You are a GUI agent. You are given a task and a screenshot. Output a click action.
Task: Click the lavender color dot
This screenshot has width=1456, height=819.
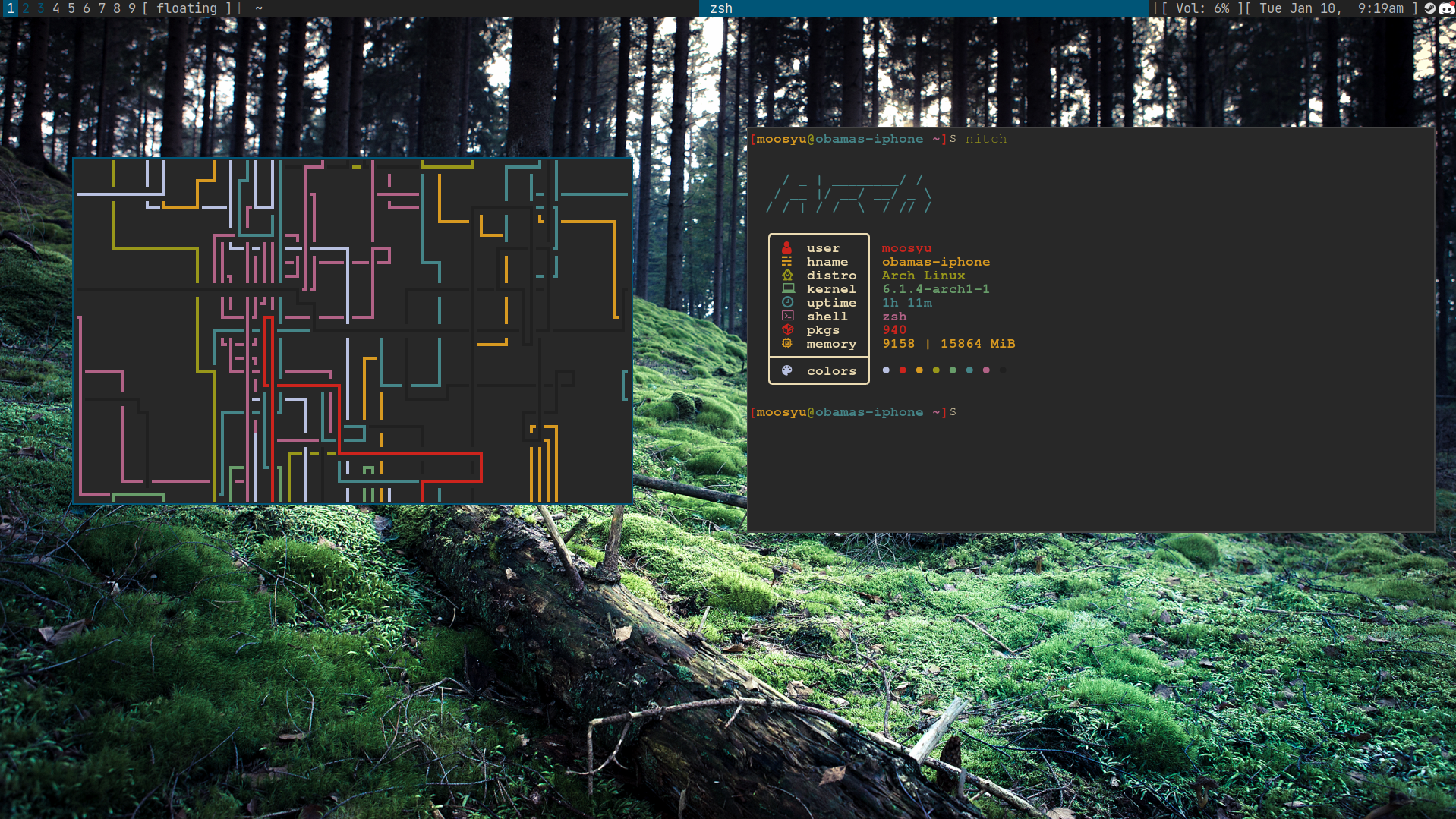[886, 370]
